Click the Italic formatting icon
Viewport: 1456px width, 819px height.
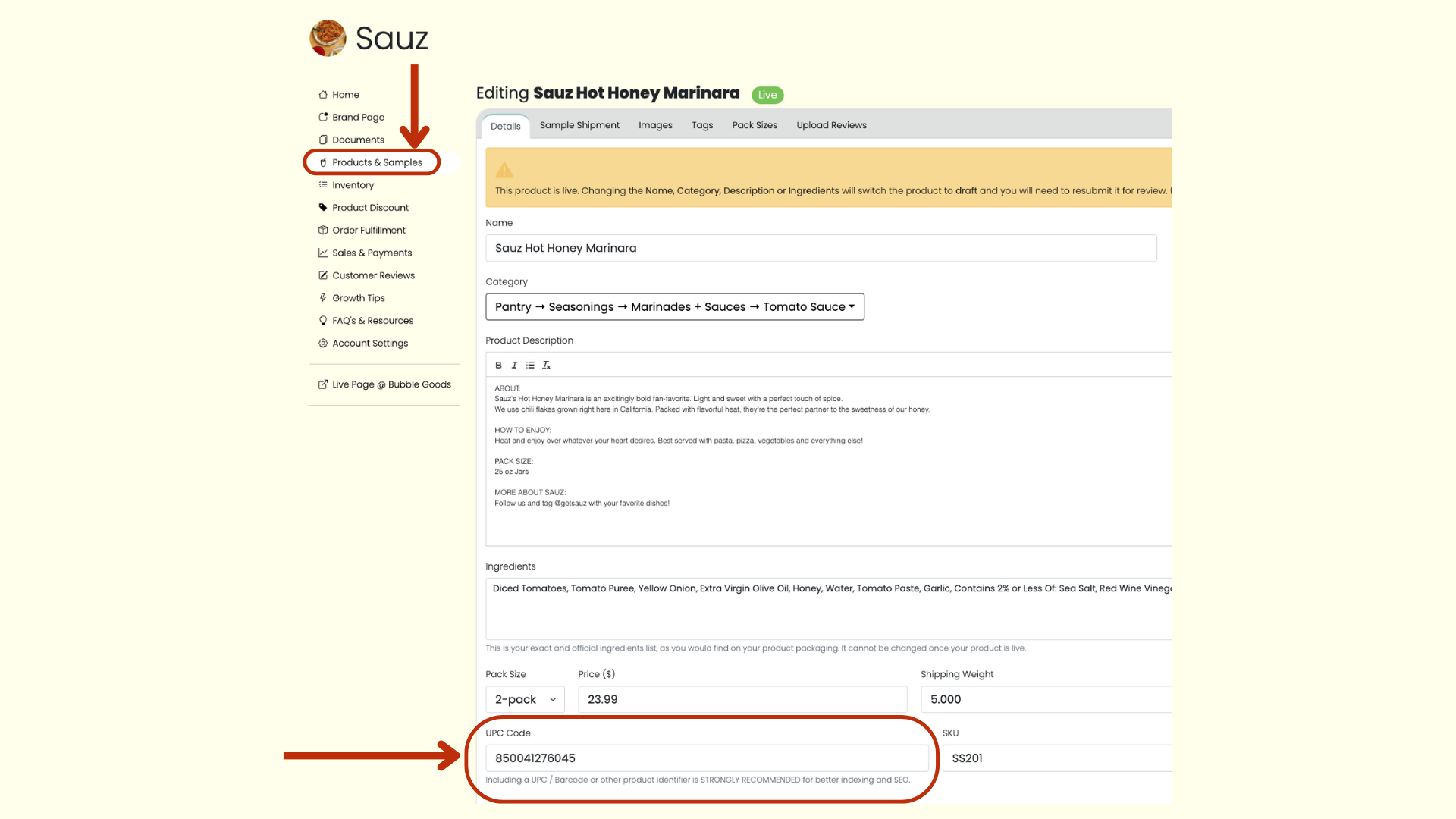pyautogui.click(x=514, y=366)
